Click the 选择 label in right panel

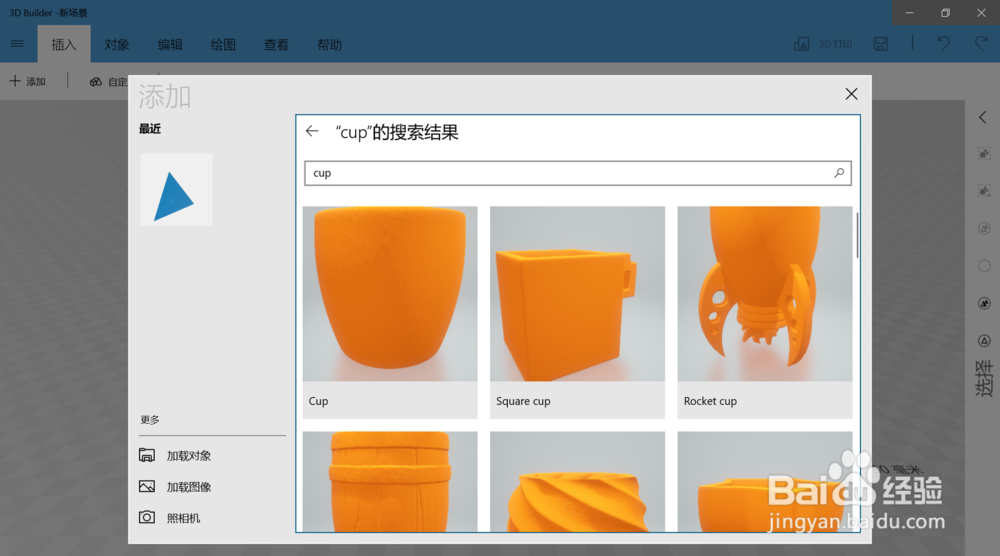pos(983,378)
